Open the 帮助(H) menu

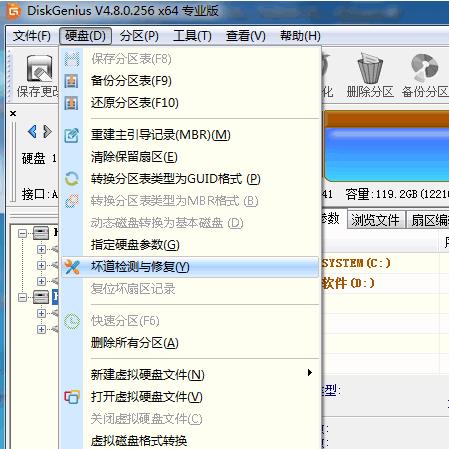point(300,36)
